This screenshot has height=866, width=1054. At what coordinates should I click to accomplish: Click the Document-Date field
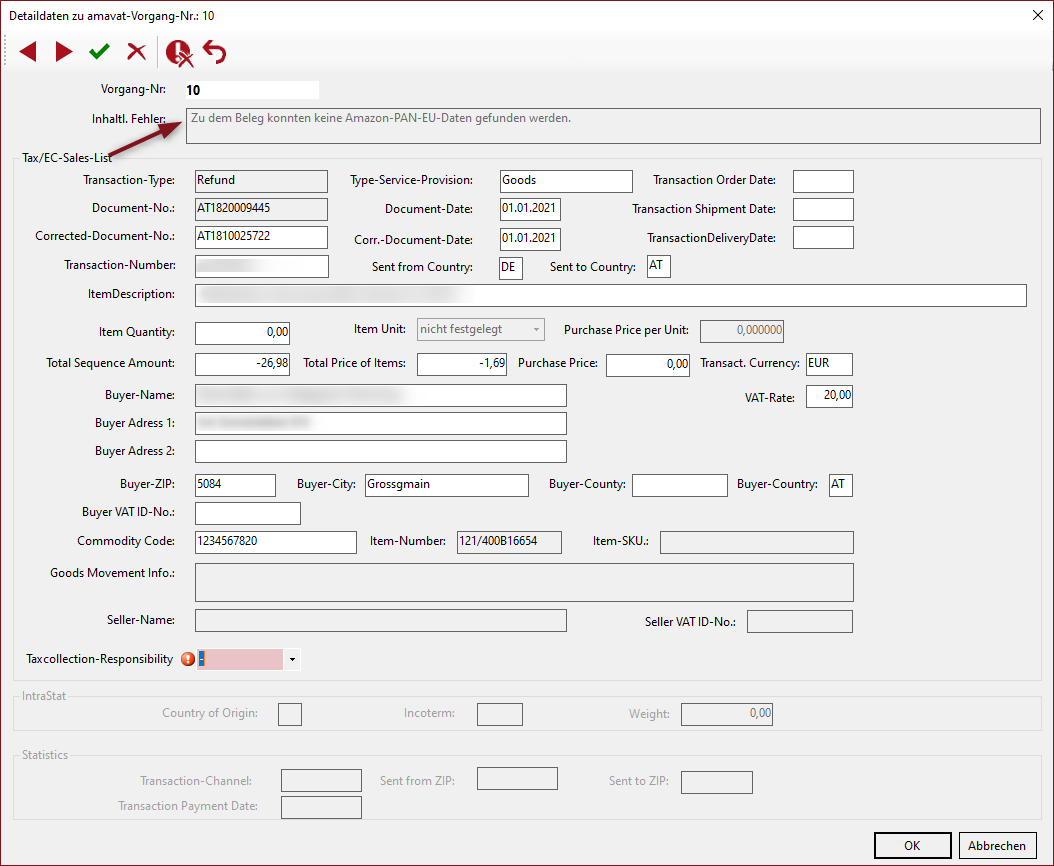pyautogui.click(x=530, y=209)
